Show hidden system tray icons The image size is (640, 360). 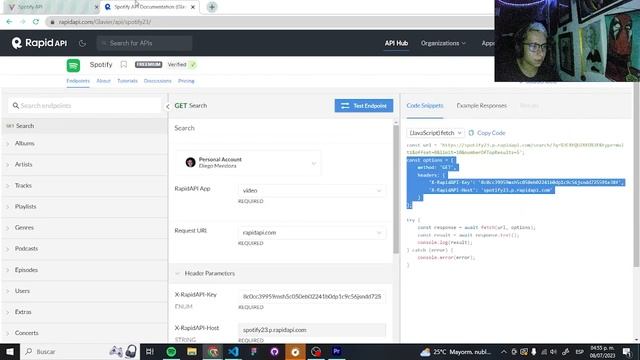point(504,351)
